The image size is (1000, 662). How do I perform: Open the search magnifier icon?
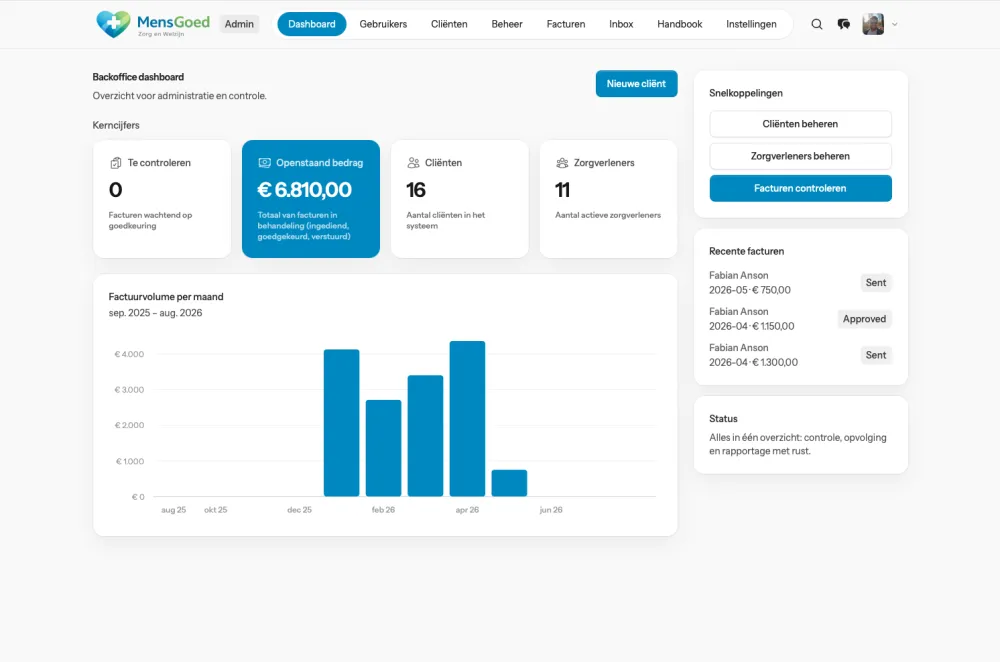816,24
